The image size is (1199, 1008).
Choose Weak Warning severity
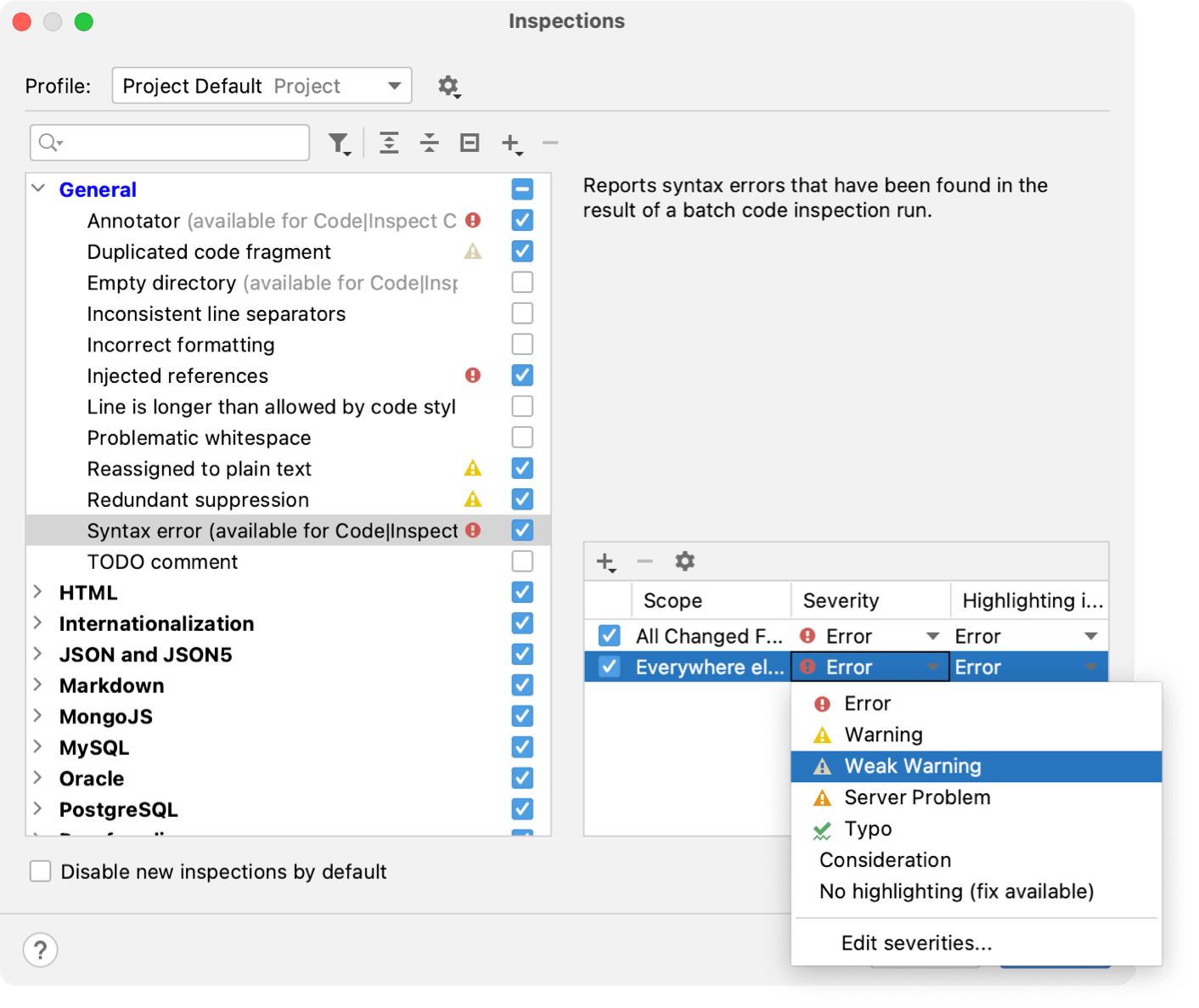pyautogui.click(x=976, y=766)
